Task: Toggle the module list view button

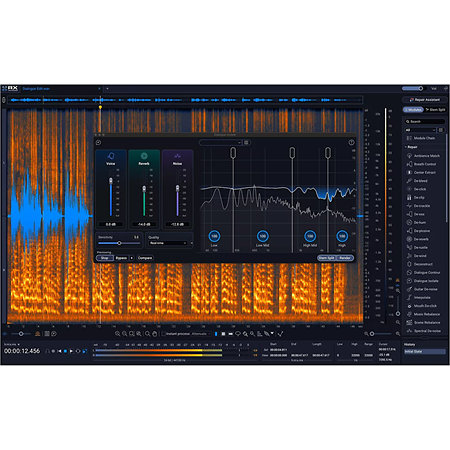Action: pyautogui.click(x=441, y=130)
